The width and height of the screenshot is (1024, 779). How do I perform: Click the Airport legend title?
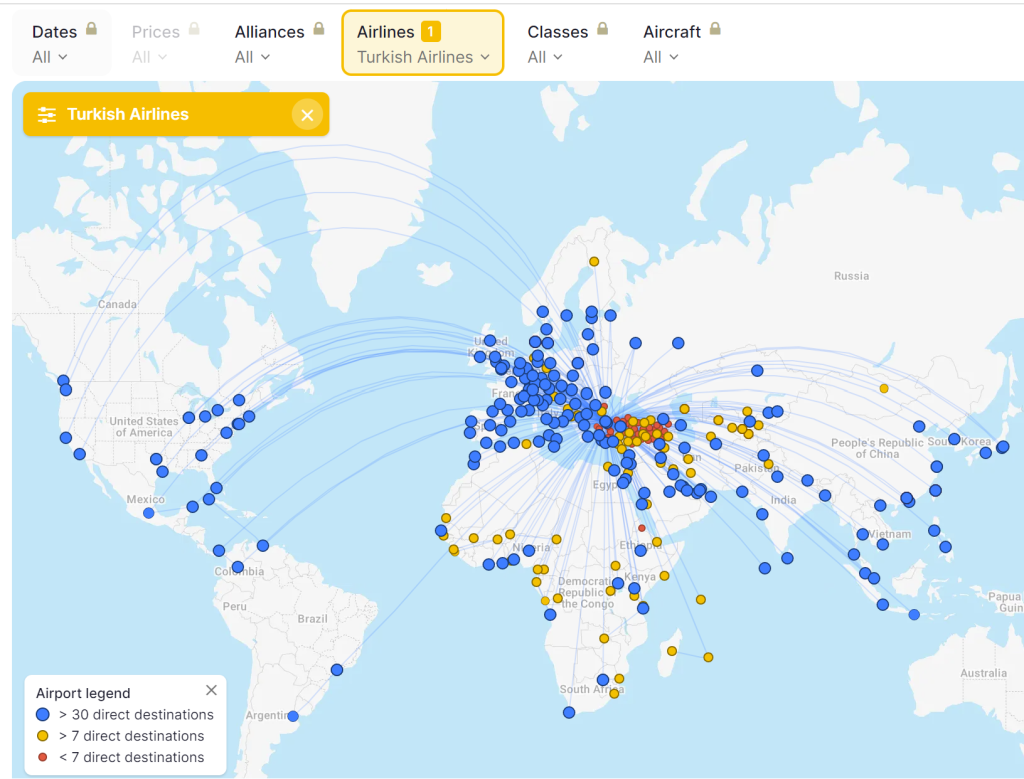click(x=83, y=693)
